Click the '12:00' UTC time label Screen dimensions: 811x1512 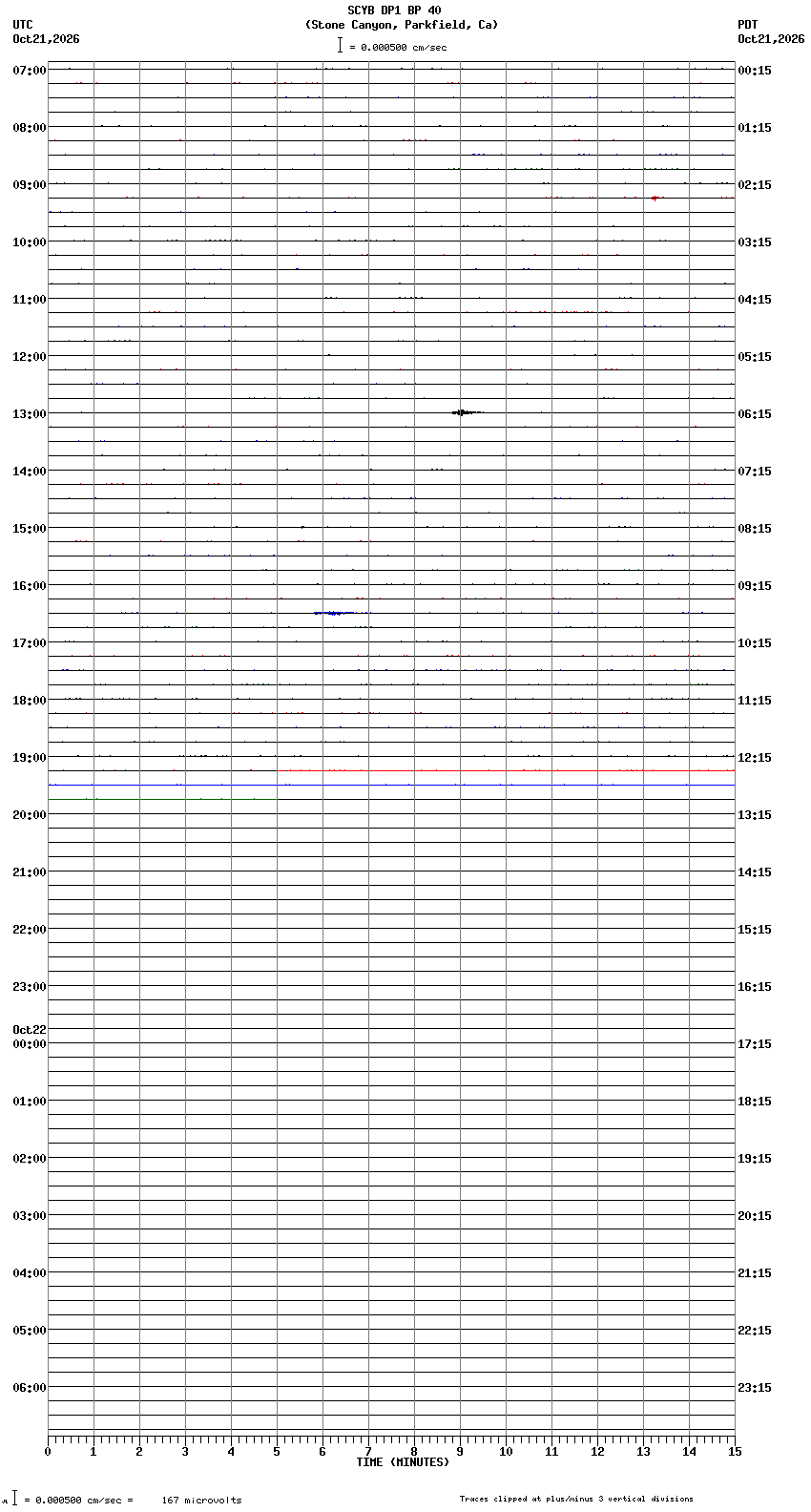pos(30,357)
